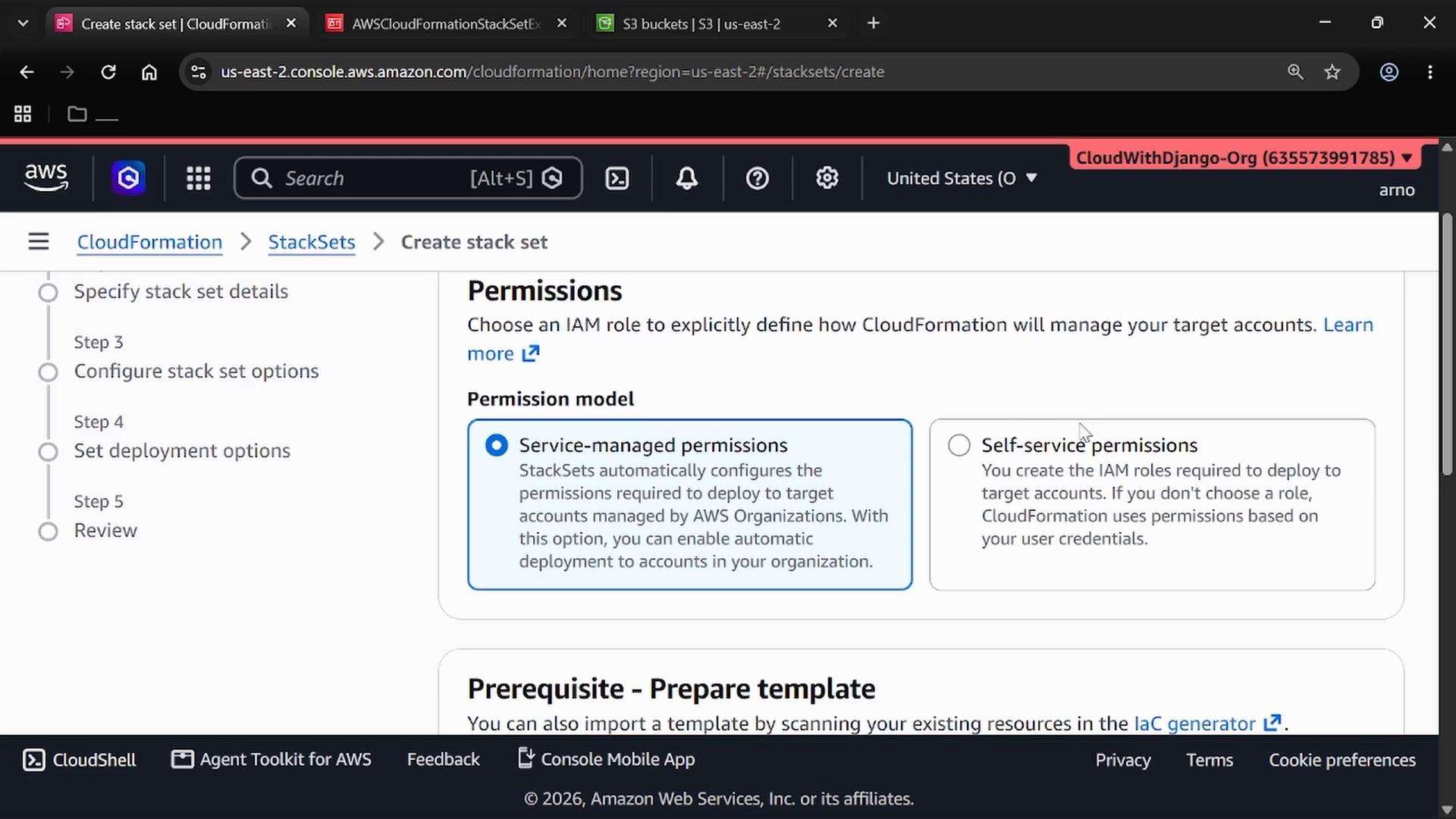Open the browser profile icon
Viewport: 1456px width, 819px height.
1389,72
